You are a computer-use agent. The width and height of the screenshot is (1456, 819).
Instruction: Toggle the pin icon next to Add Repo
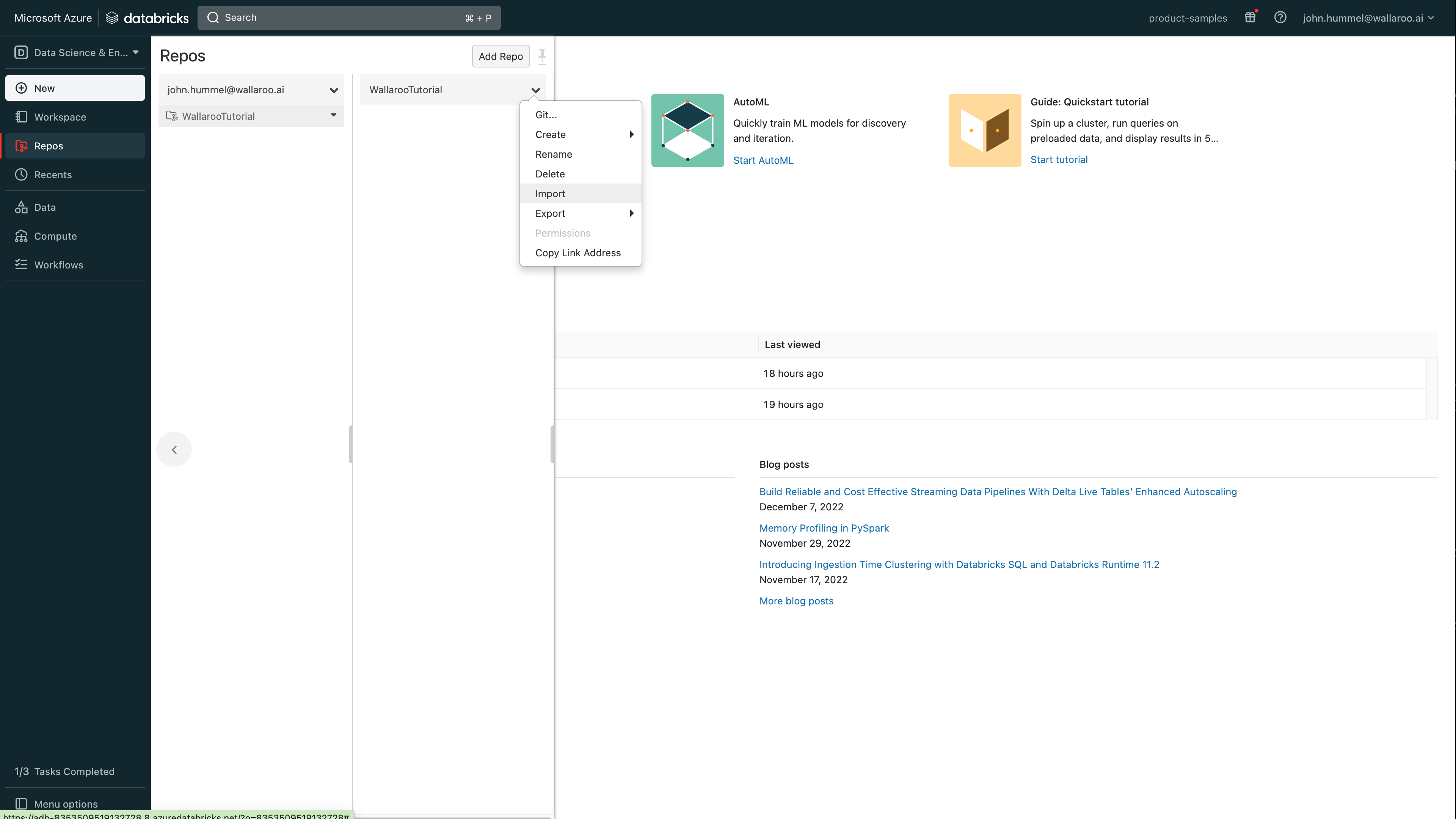[542, 56]
